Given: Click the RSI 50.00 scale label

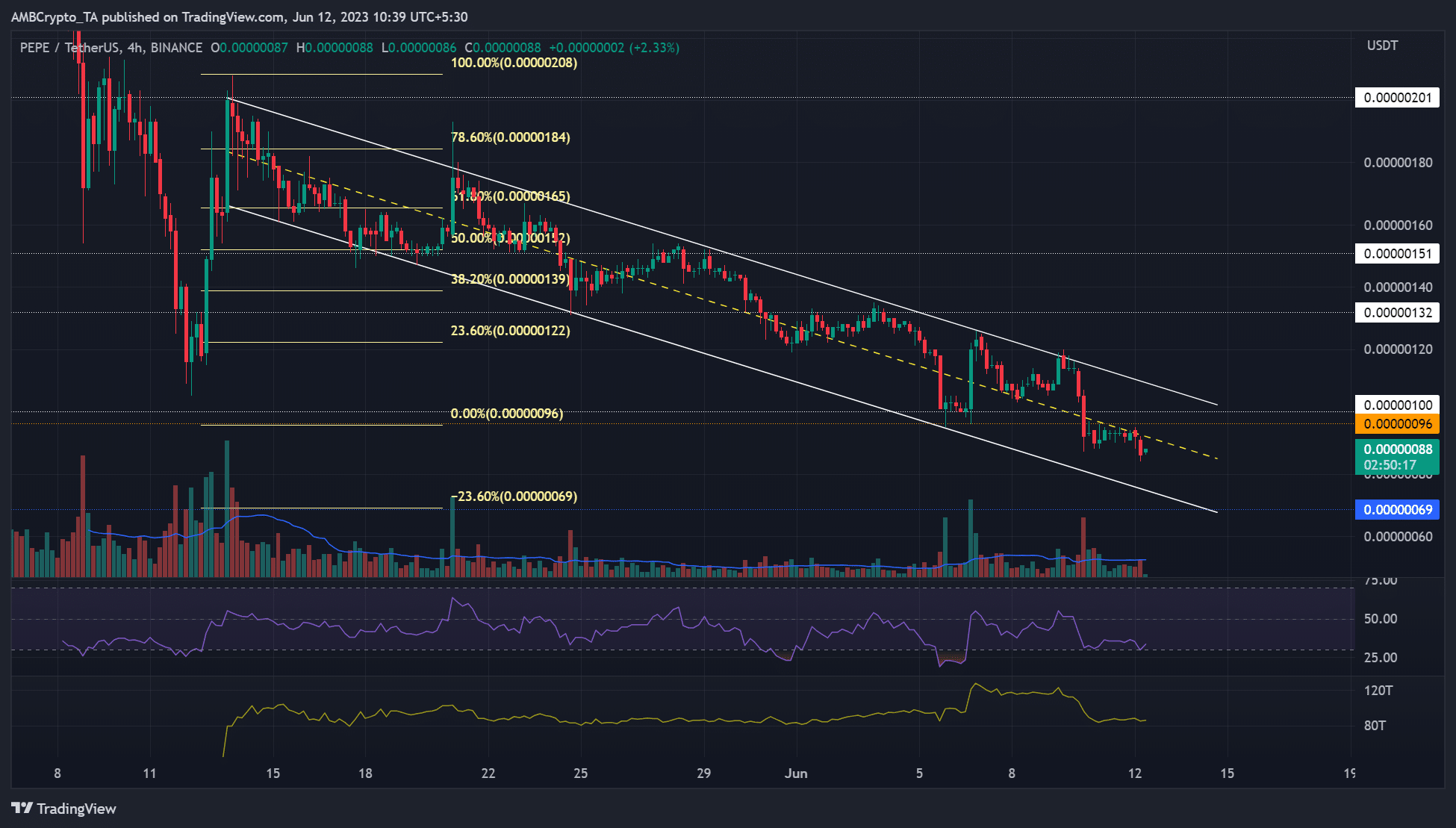Looking at the screenshot, I should 1380,619.
